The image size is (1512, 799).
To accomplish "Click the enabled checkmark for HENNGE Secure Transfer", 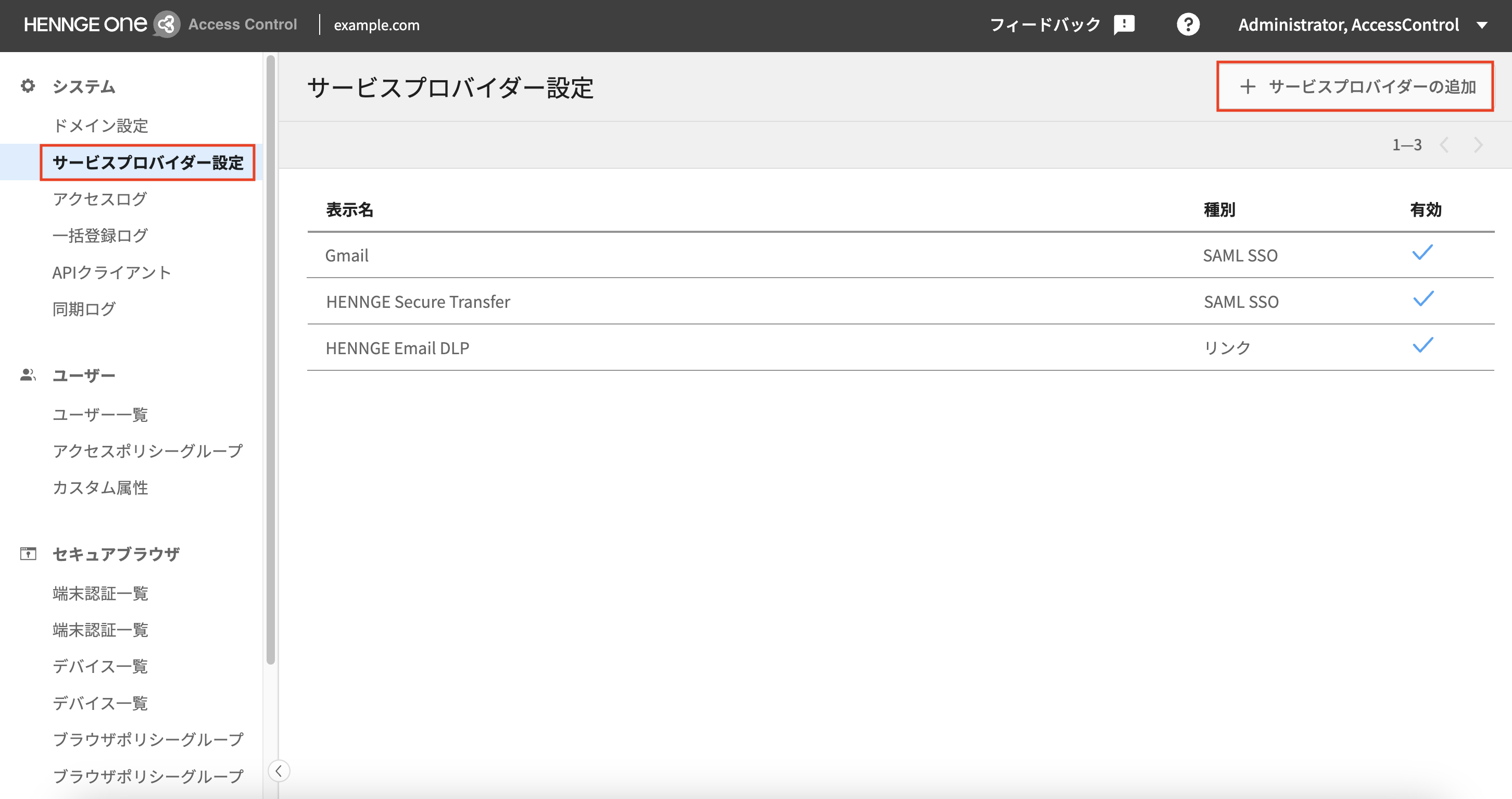I will 1423,299.
